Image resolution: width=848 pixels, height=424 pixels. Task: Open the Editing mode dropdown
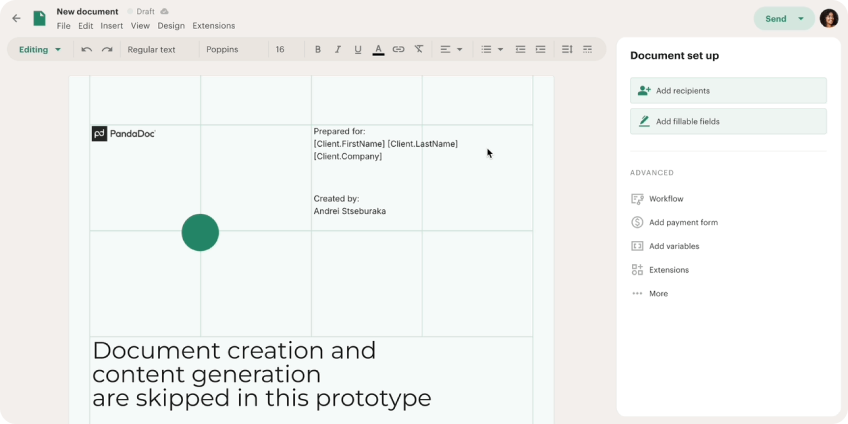[x=40, y=49]
